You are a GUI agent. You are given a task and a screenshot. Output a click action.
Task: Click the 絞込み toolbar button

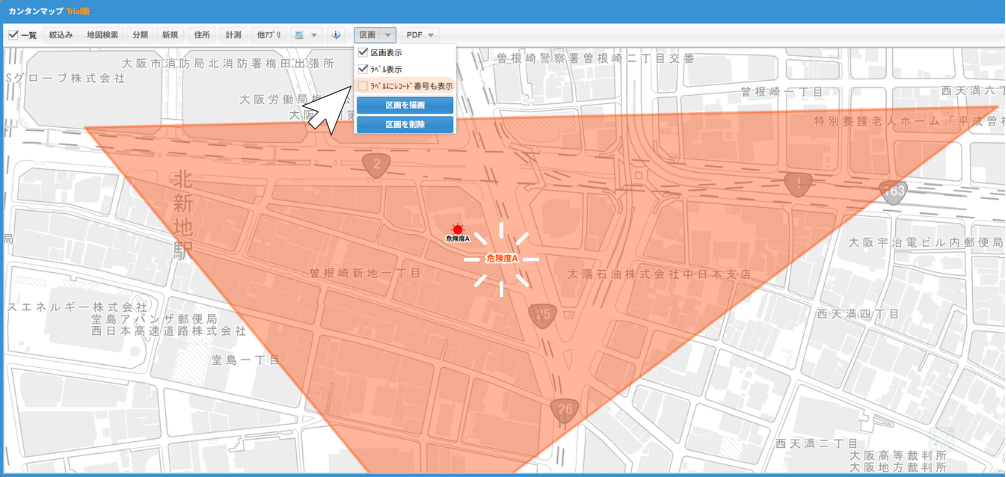pos(62,35)
